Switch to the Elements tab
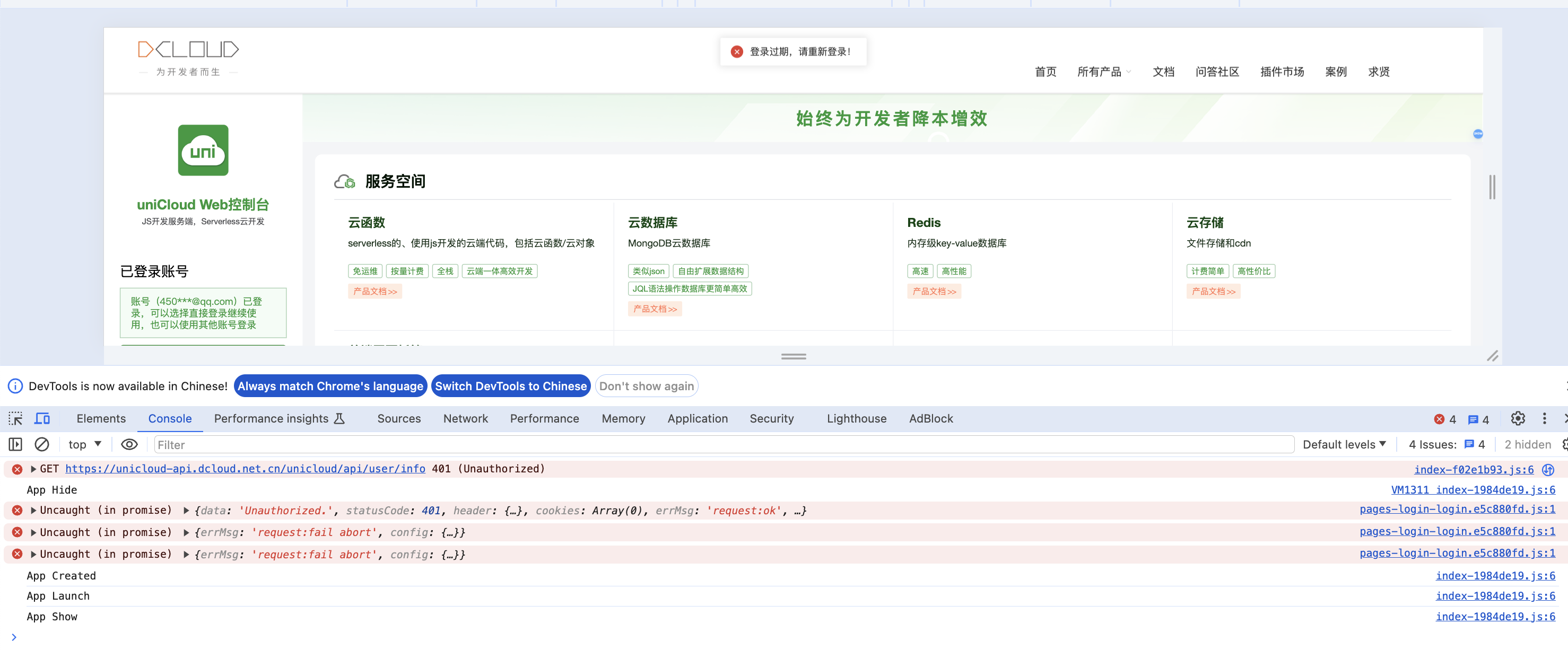The height and width of the screenshot is (650, 1568). (x=101, y=419)
